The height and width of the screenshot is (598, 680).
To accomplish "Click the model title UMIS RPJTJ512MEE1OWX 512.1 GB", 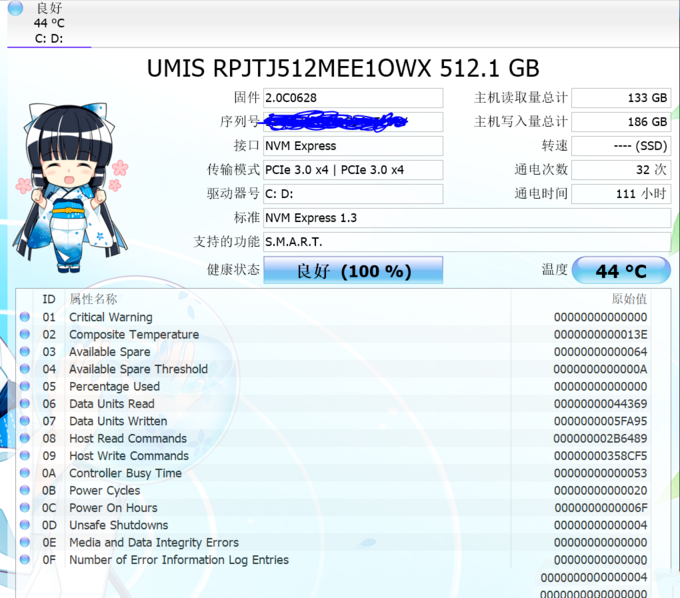I will [343, 69].
